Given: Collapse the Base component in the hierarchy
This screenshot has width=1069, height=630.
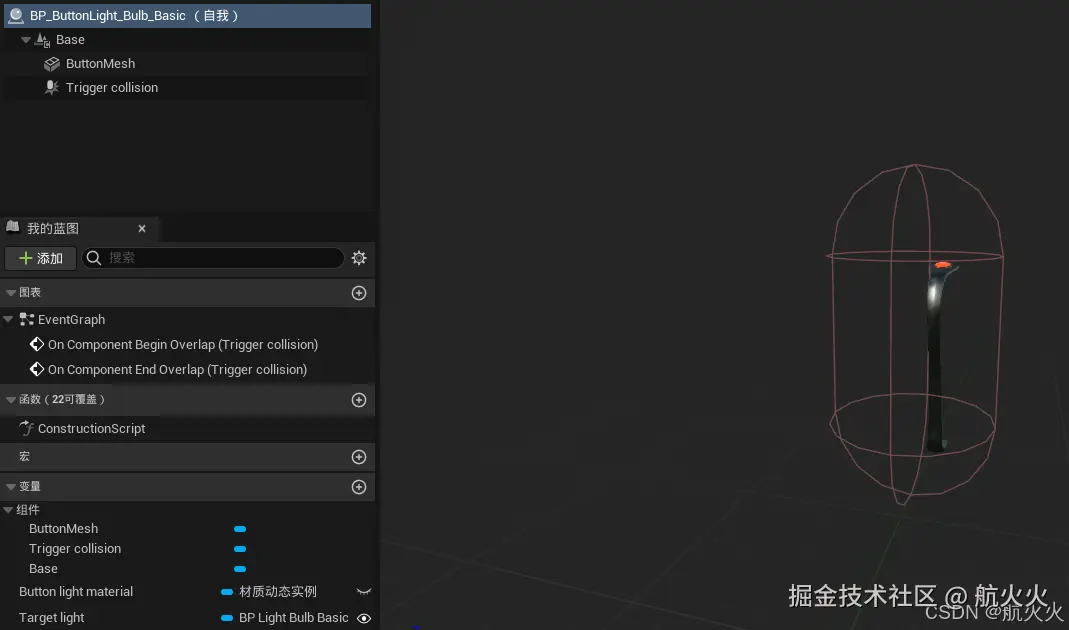Looking at the screenshot, I should tap(25, 39).
